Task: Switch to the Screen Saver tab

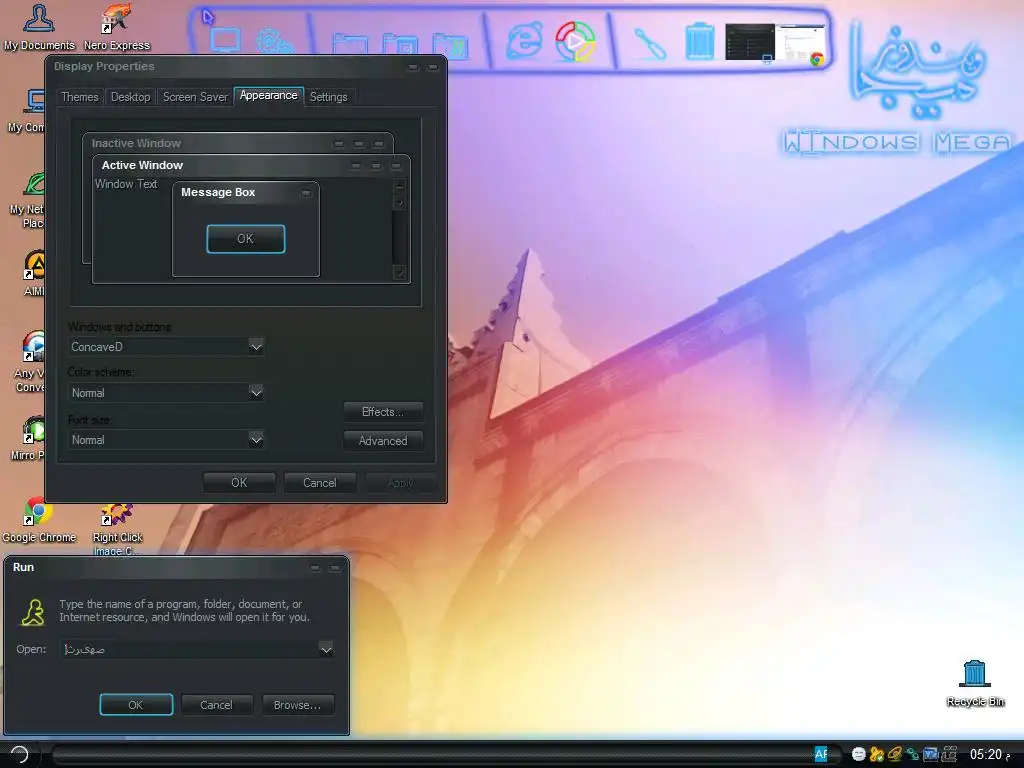Action: click(x=195, y=97)
